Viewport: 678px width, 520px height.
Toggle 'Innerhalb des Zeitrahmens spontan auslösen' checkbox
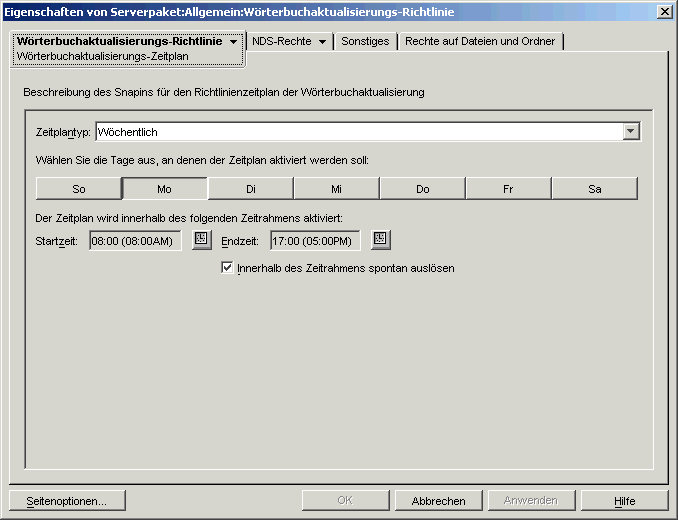pyautogui.click(x=227, y=268)
